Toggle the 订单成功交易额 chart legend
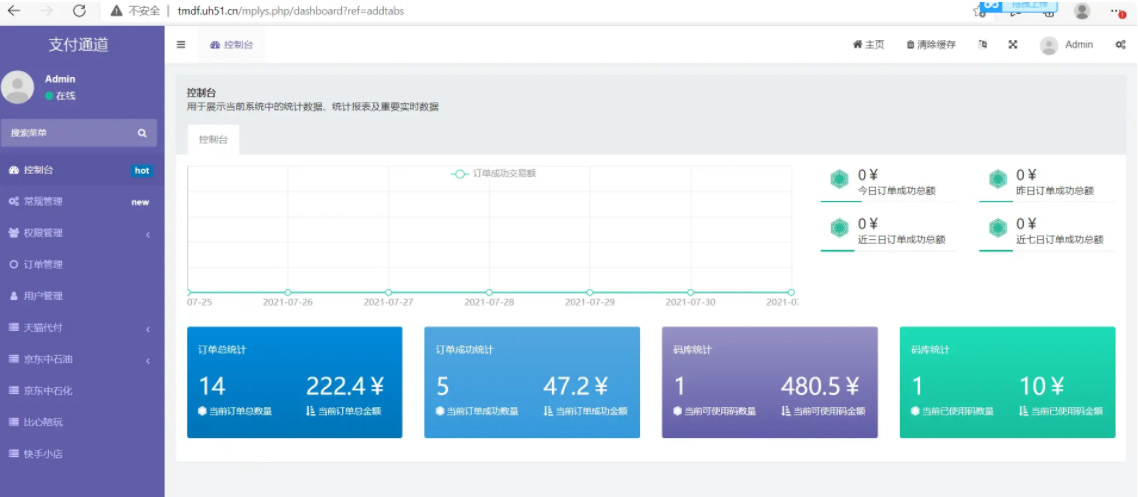Screen dimensions: 1138x497 (494, 173)
